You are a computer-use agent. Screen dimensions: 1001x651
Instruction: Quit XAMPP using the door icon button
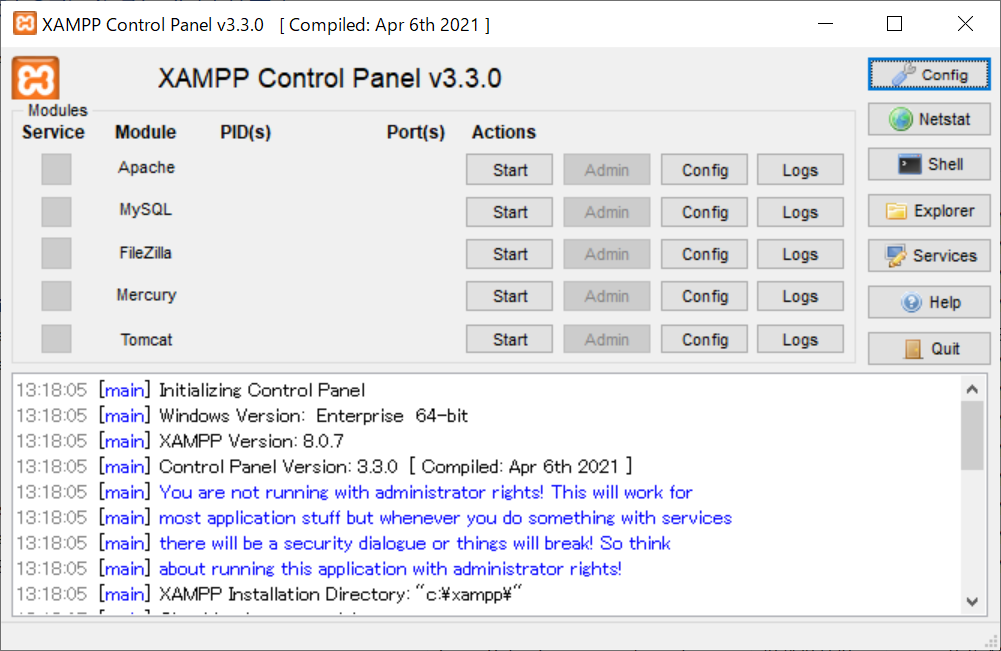point(929,348)
